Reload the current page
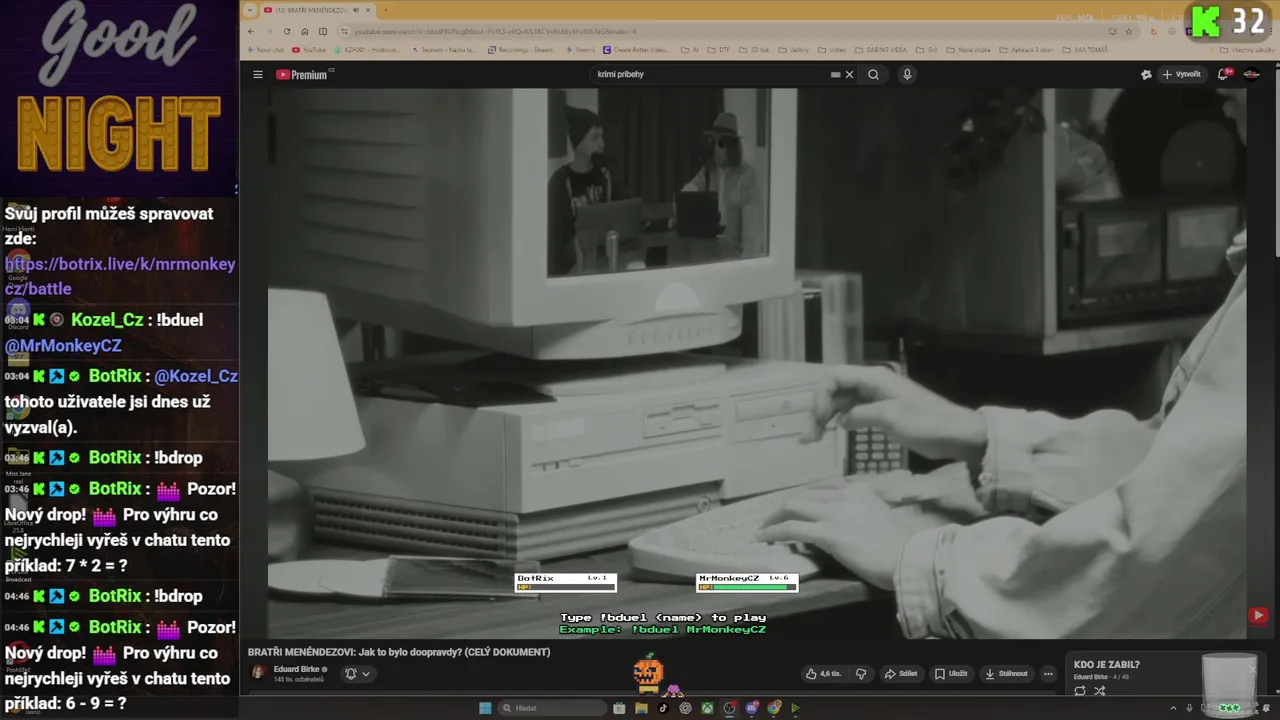Screen dimensions: 1280x720 pos(287,31)
